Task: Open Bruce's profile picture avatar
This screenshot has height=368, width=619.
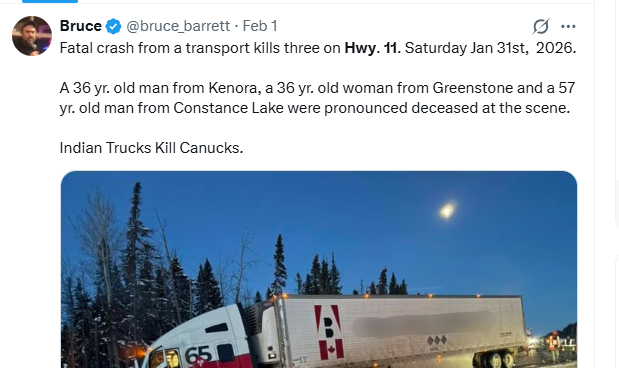Action: [32, 36]
